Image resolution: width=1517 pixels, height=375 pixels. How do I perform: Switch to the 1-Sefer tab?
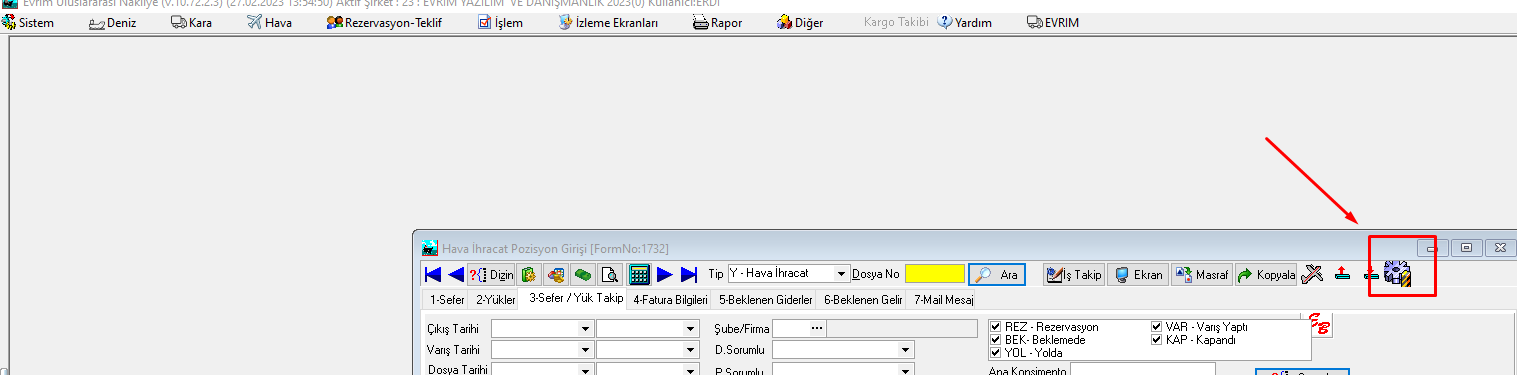447,299
